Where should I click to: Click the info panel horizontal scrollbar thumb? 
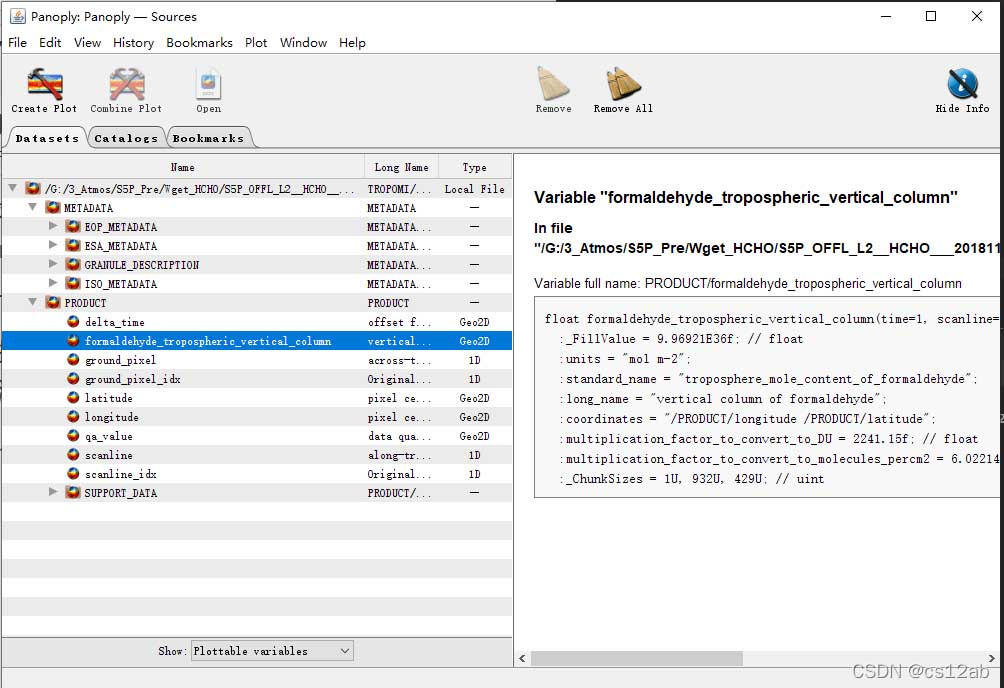(x=637, y=659)
